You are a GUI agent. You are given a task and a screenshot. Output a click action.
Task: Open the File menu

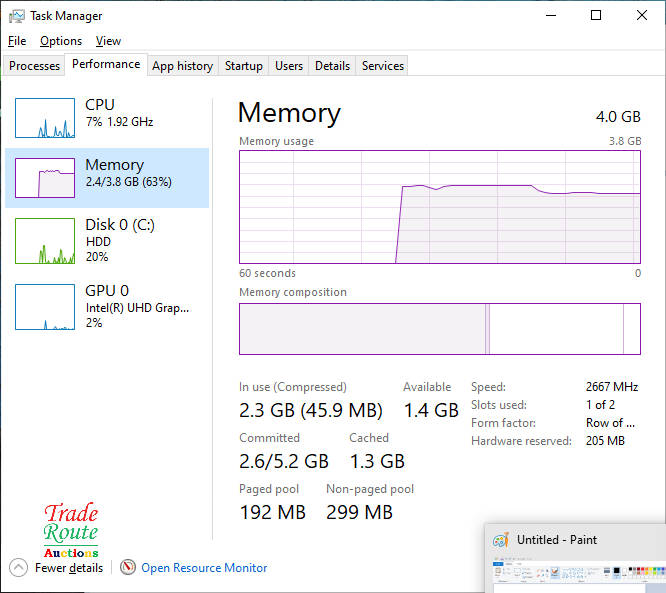[17, 41]
